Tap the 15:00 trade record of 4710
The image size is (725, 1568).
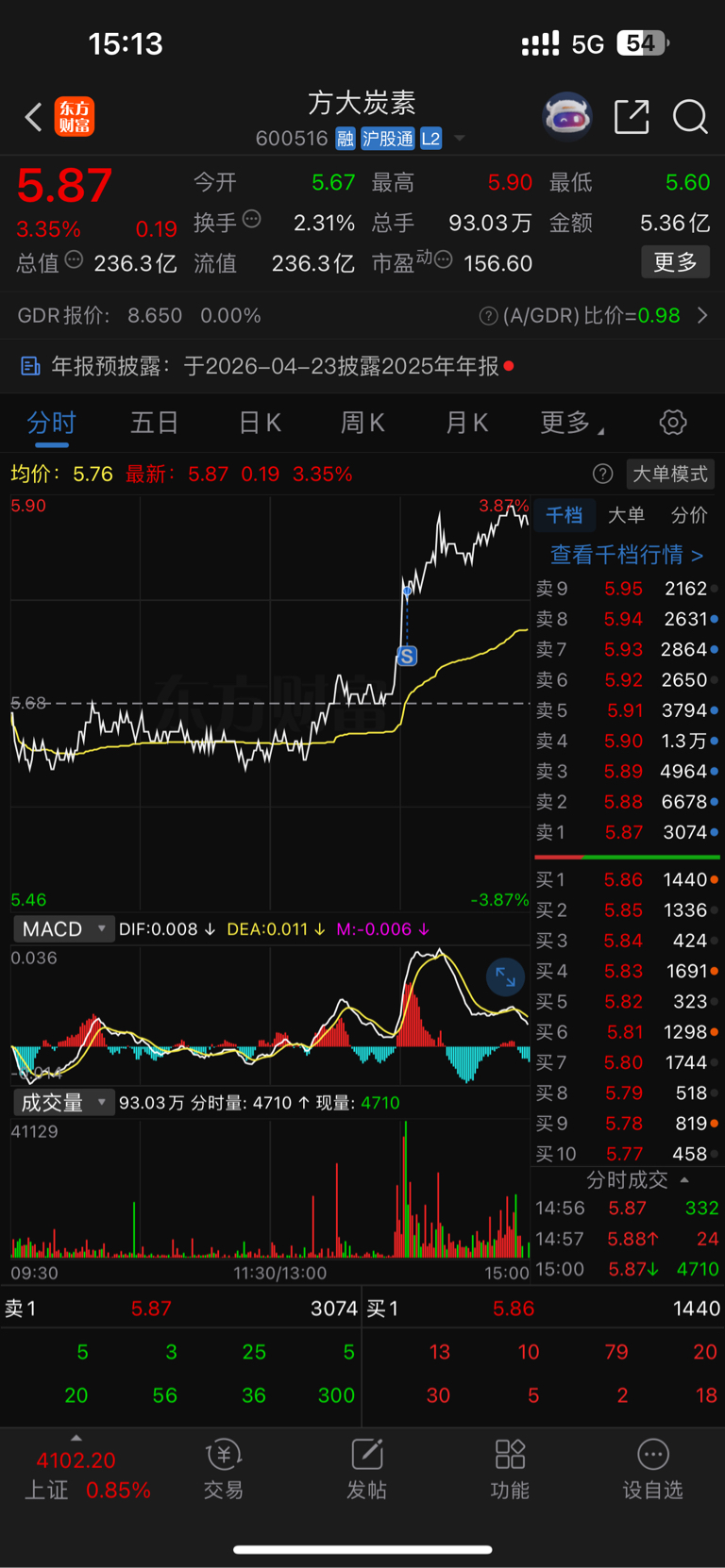(x=628, y=1269)
